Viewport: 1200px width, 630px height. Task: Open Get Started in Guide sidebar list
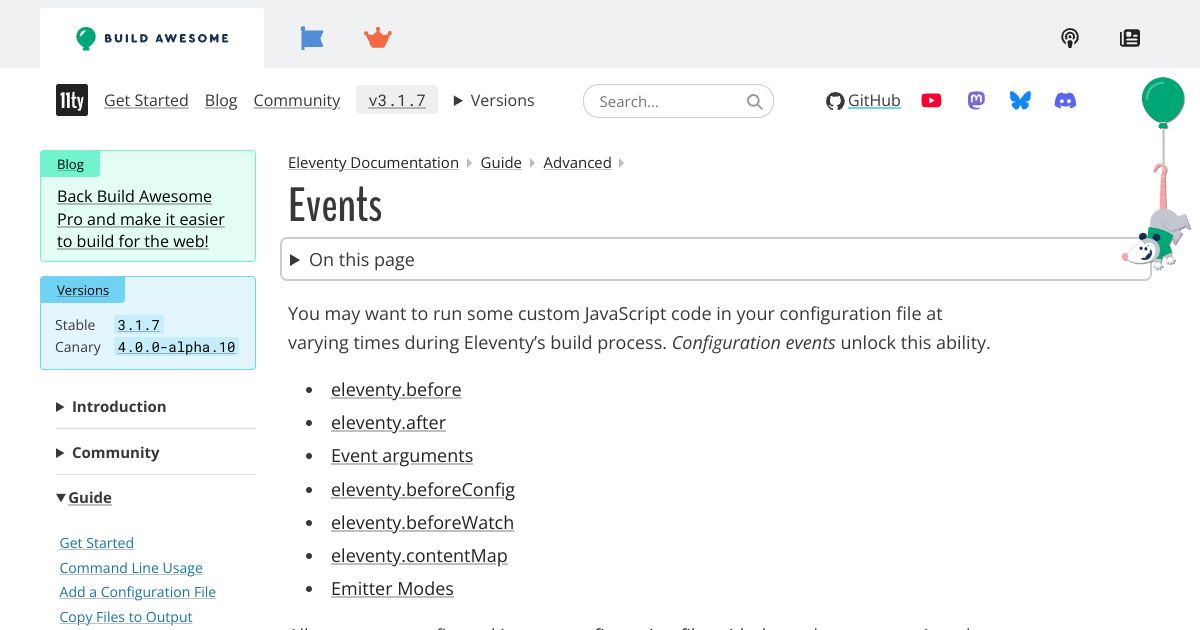pos(97,543)
